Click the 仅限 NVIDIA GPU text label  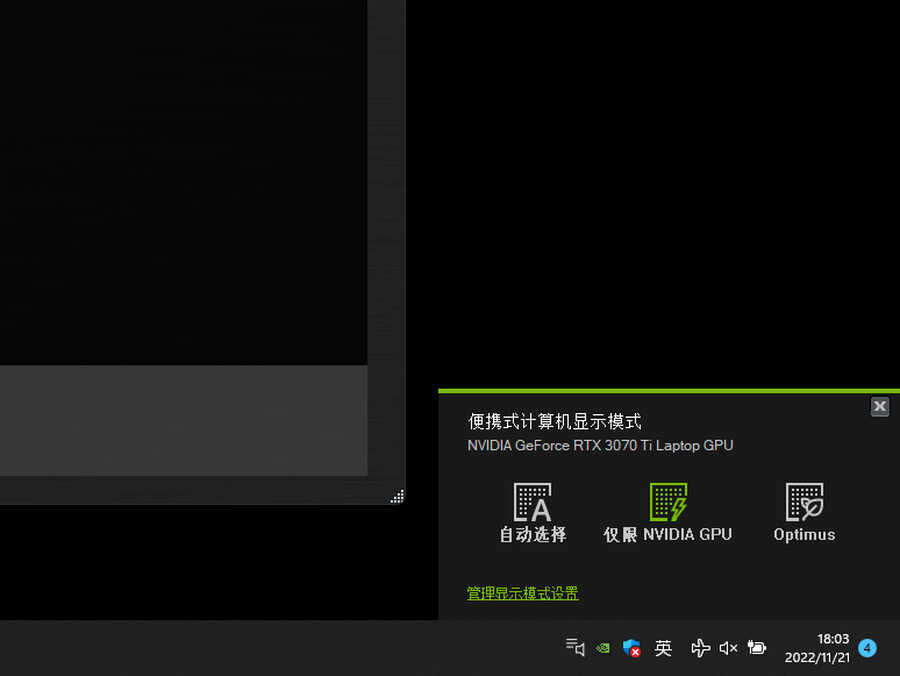point(668,534)
